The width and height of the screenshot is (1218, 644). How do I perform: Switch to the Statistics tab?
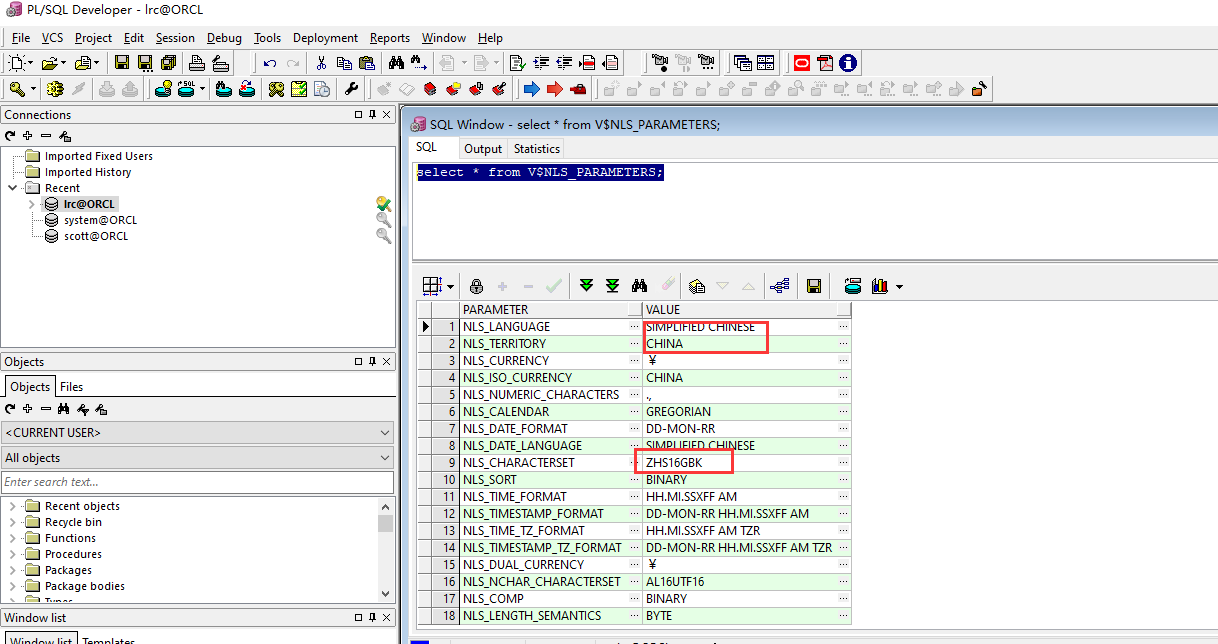click(x=537, y=149)
